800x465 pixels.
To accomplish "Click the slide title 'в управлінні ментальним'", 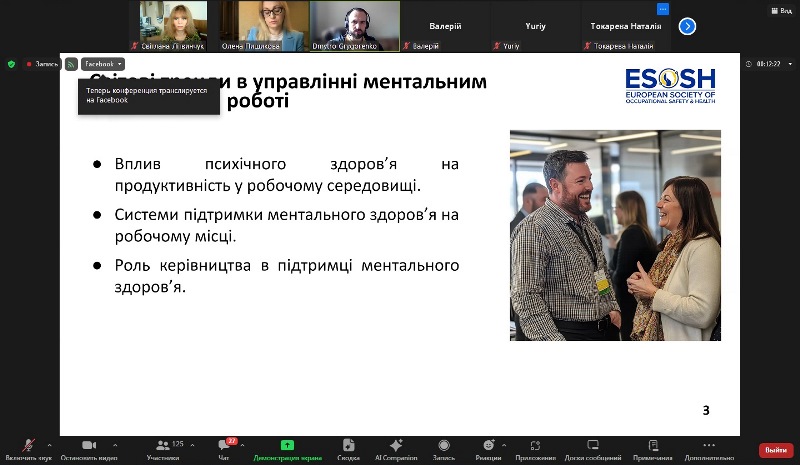I will pos(360,82).
